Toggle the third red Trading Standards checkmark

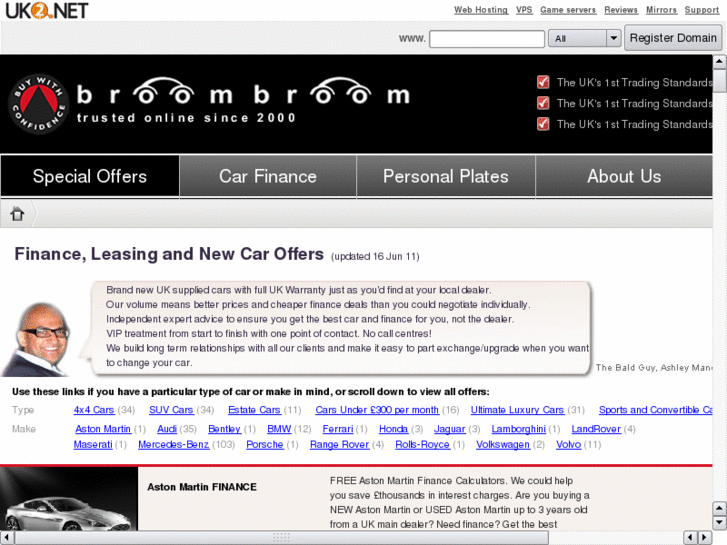point(543,124)
